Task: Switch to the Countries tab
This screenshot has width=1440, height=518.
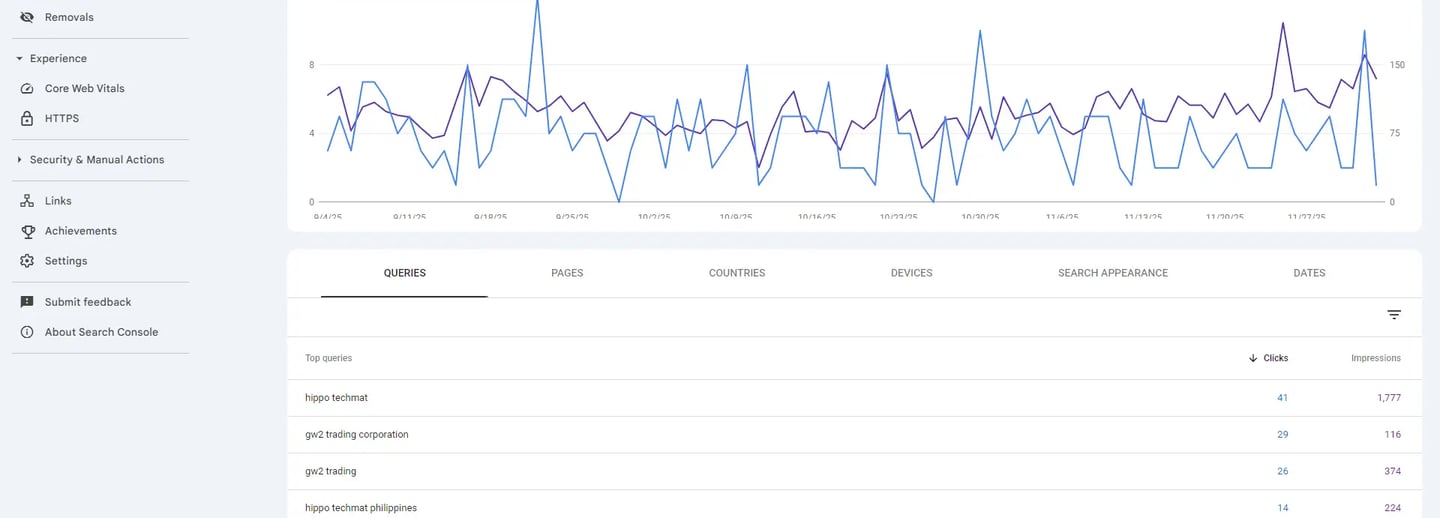Action: point(737,273)
